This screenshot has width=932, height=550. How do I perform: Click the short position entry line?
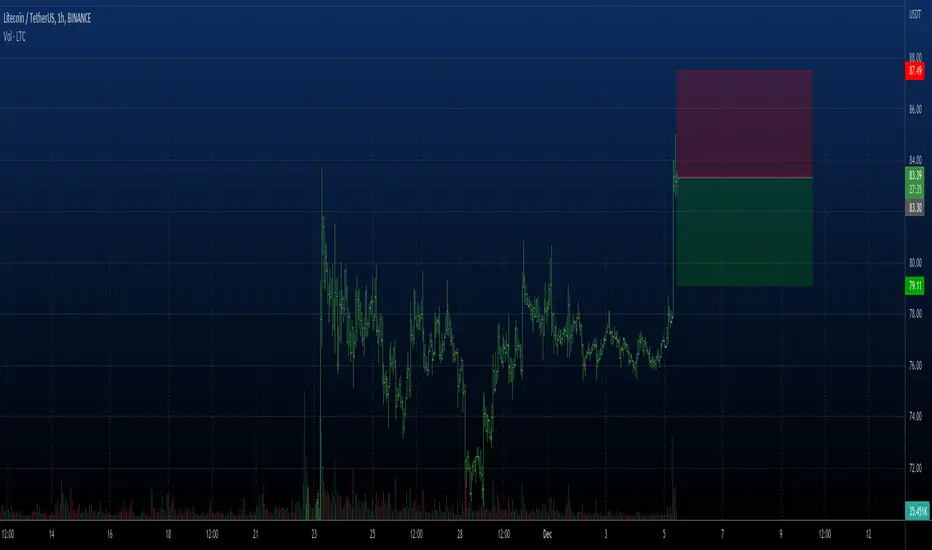744,178
